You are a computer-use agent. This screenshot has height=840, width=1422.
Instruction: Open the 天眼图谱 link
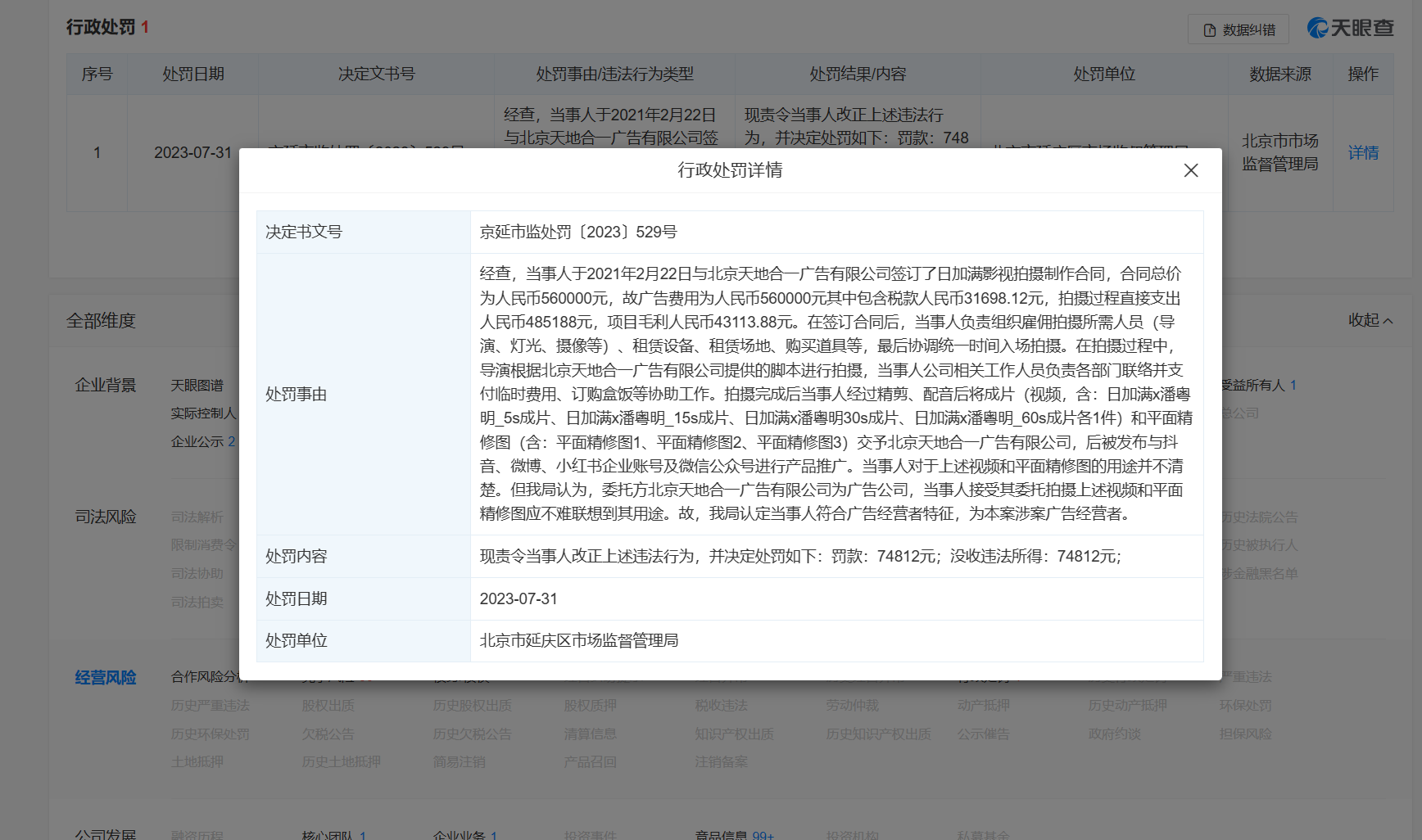197,385
